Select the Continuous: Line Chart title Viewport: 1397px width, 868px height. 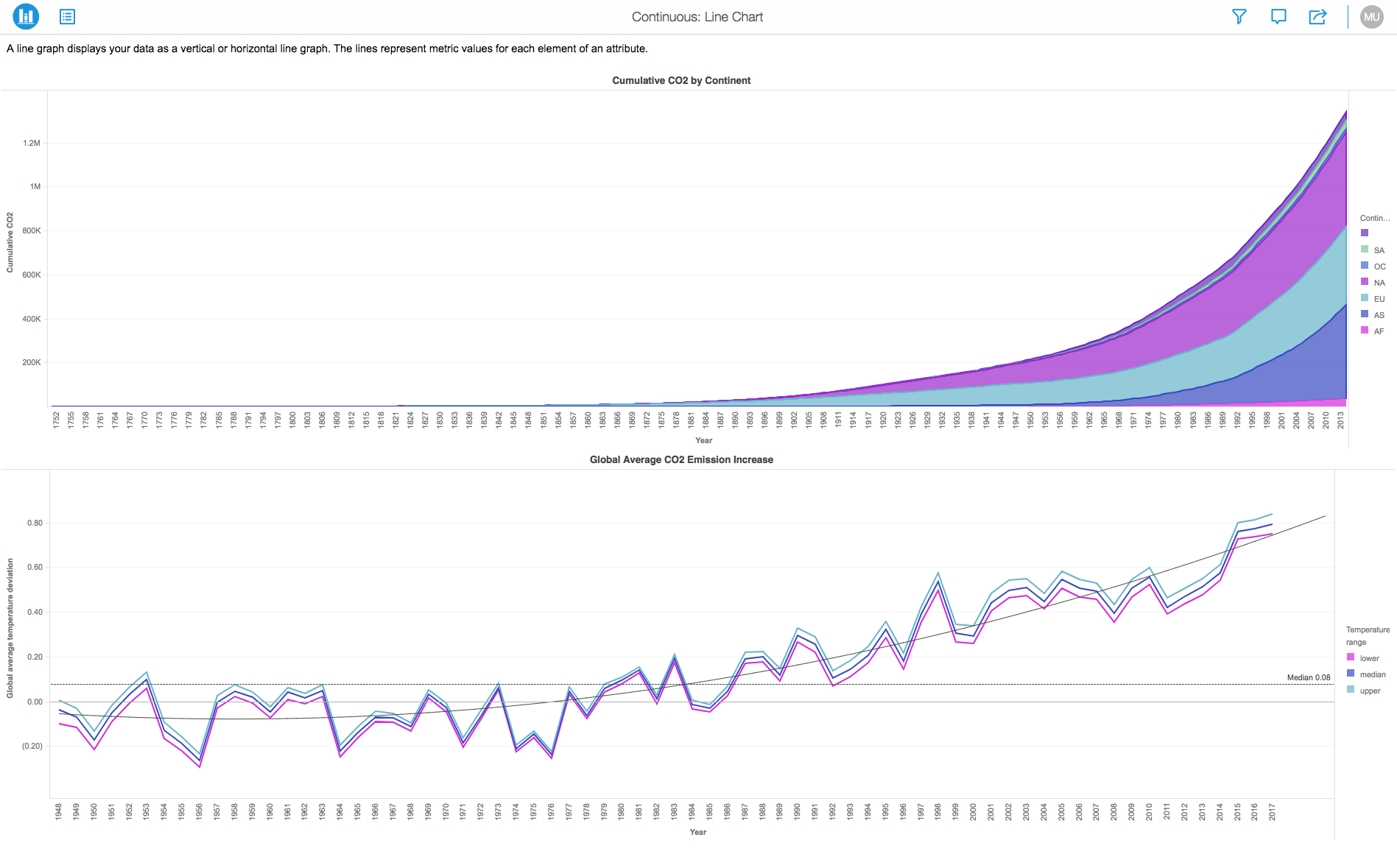[x=697, y=16]
